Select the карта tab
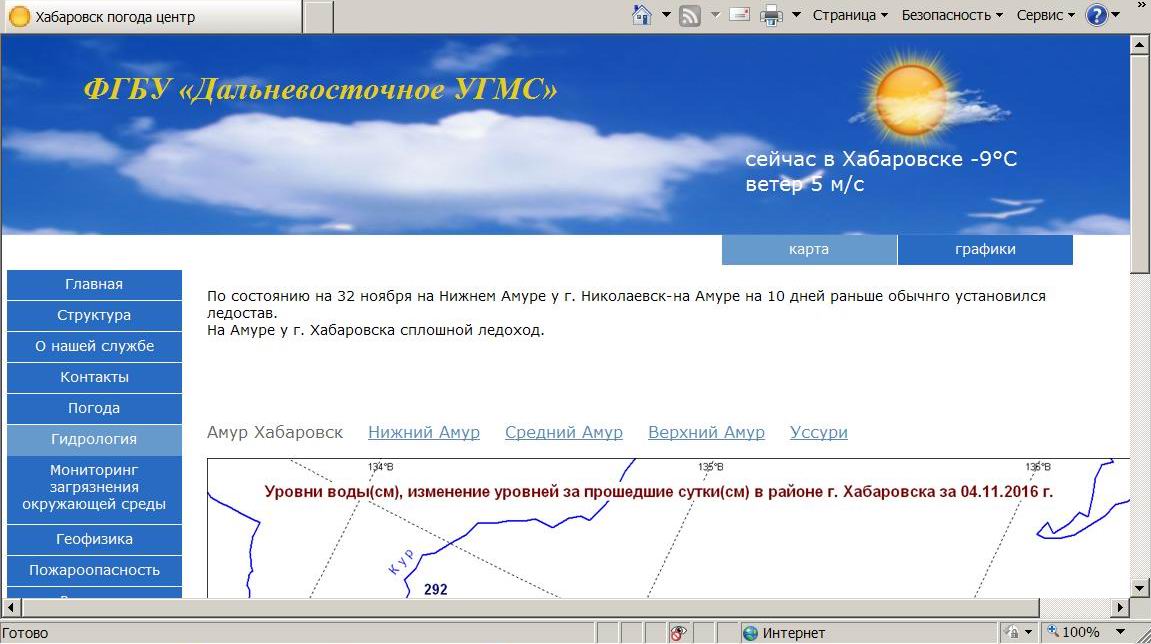The image size is (1151, 644). [809, 250]
